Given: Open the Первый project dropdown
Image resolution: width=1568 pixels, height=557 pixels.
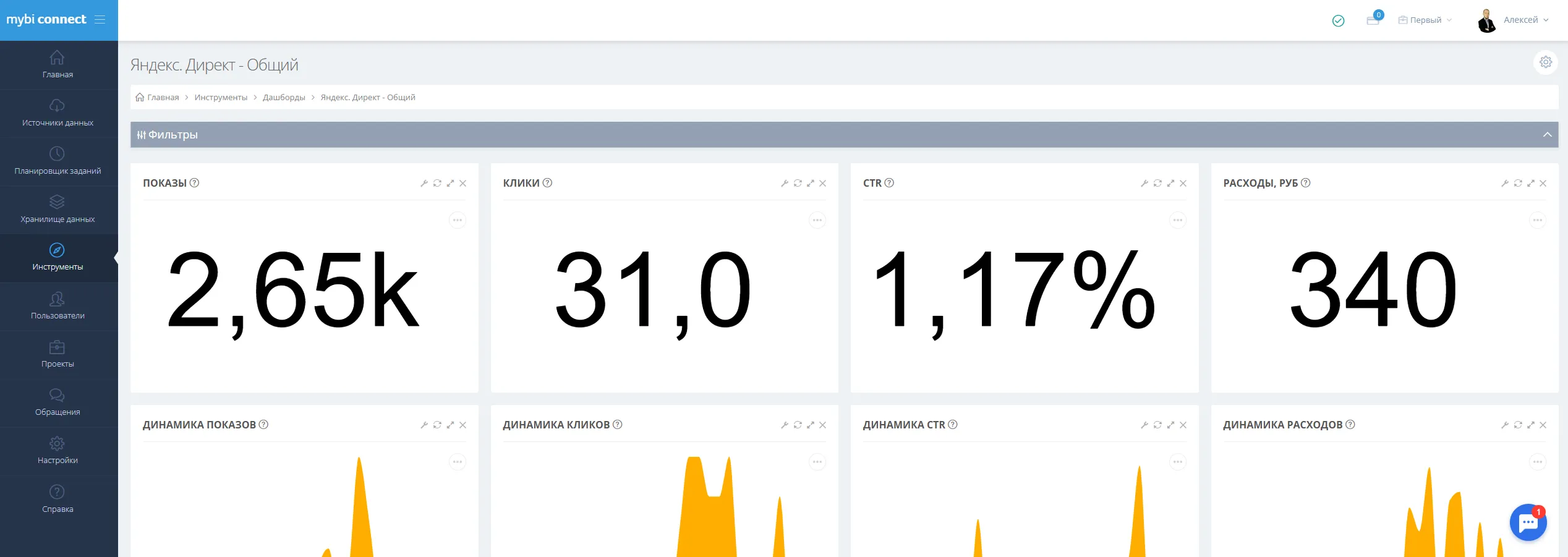Looking at the screenshot, I should pyautogui.click(x=1425, y=20).
